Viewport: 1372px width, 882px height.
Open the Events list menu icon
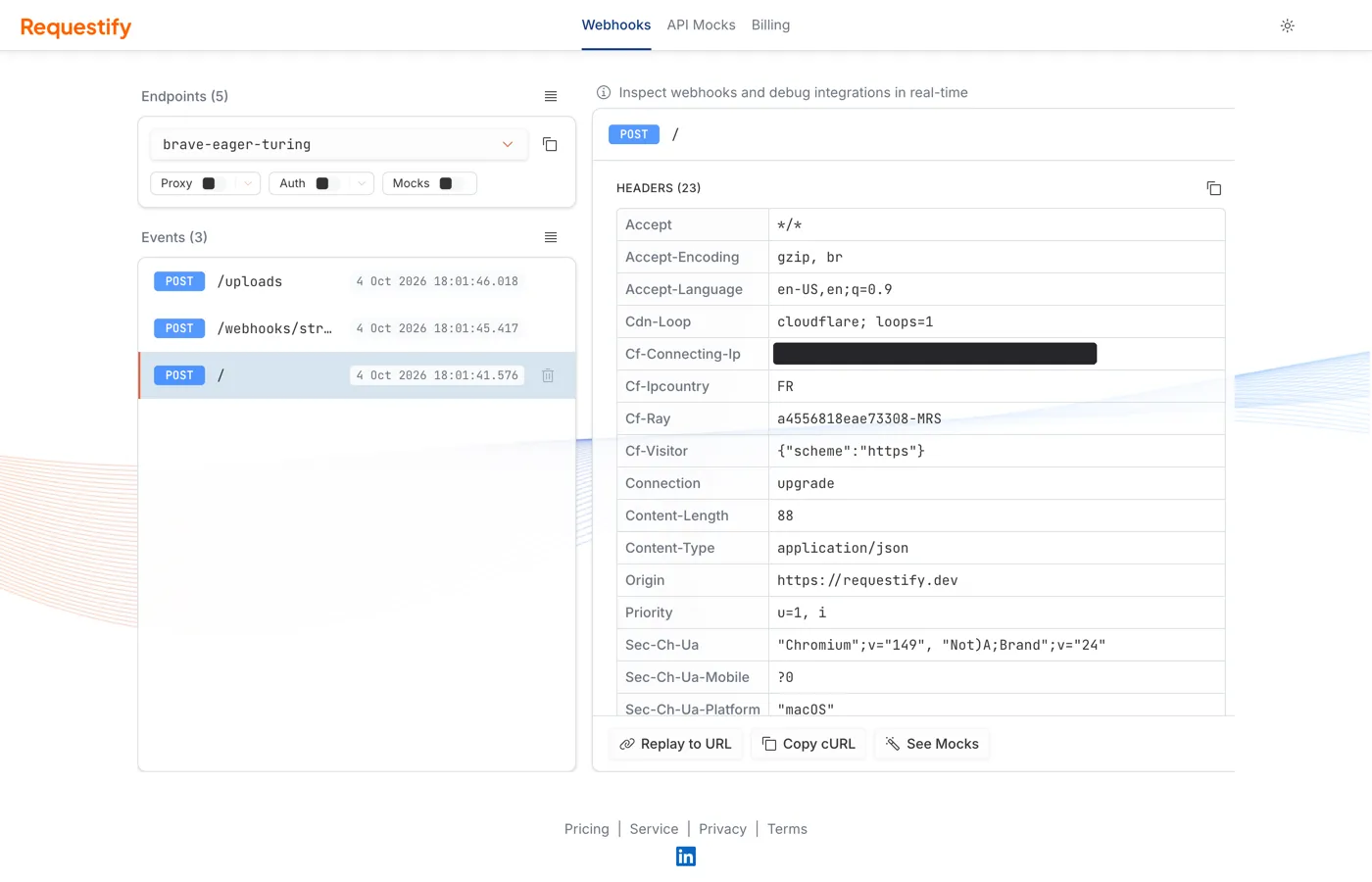[551, 237]
